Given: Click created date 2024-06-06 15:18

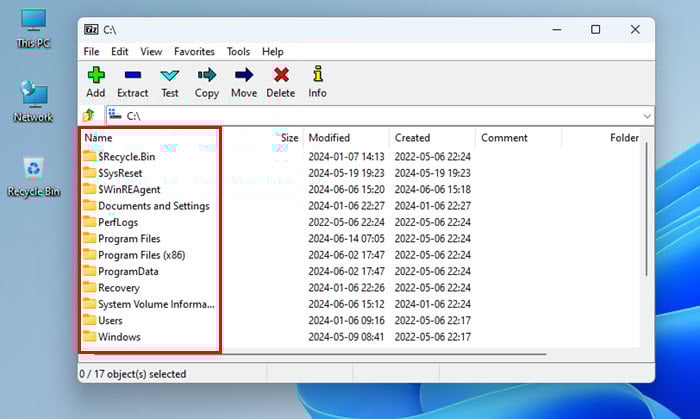Looking at the screenshot, I should (433, 189).
